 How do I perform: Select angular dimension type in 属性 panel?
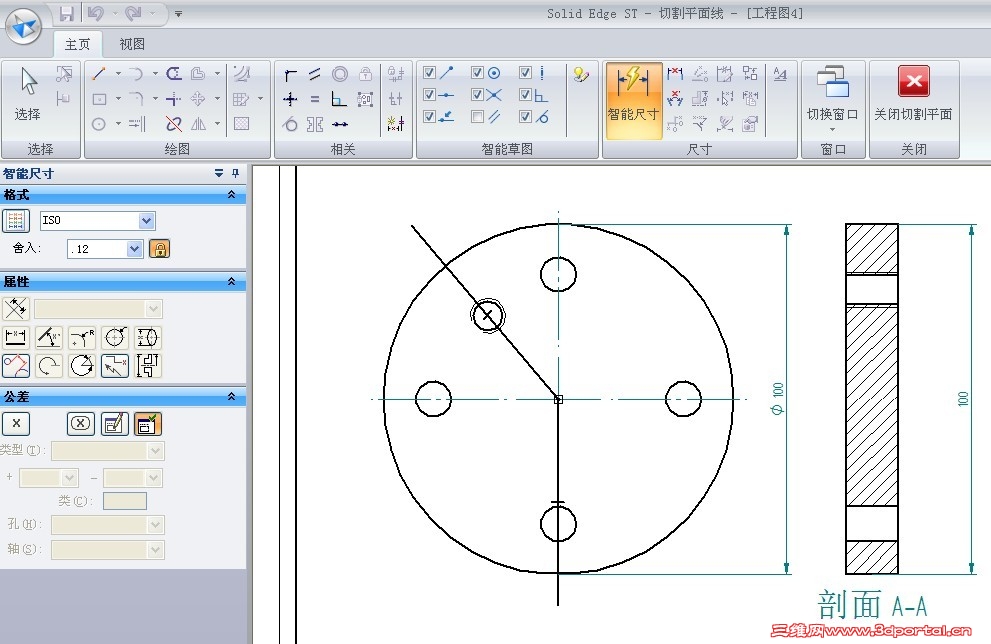[49, 337]
